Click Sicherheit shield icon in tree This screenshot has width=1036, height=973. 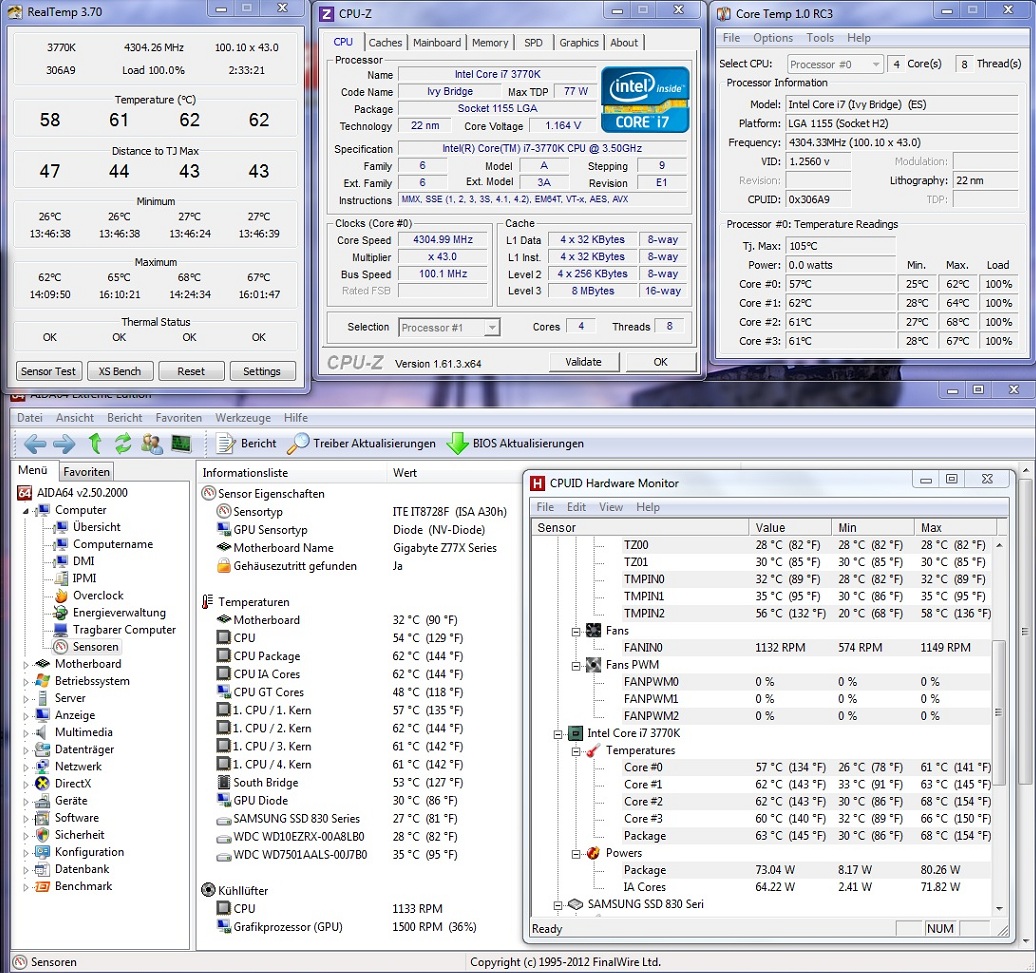tap(42, 835)
